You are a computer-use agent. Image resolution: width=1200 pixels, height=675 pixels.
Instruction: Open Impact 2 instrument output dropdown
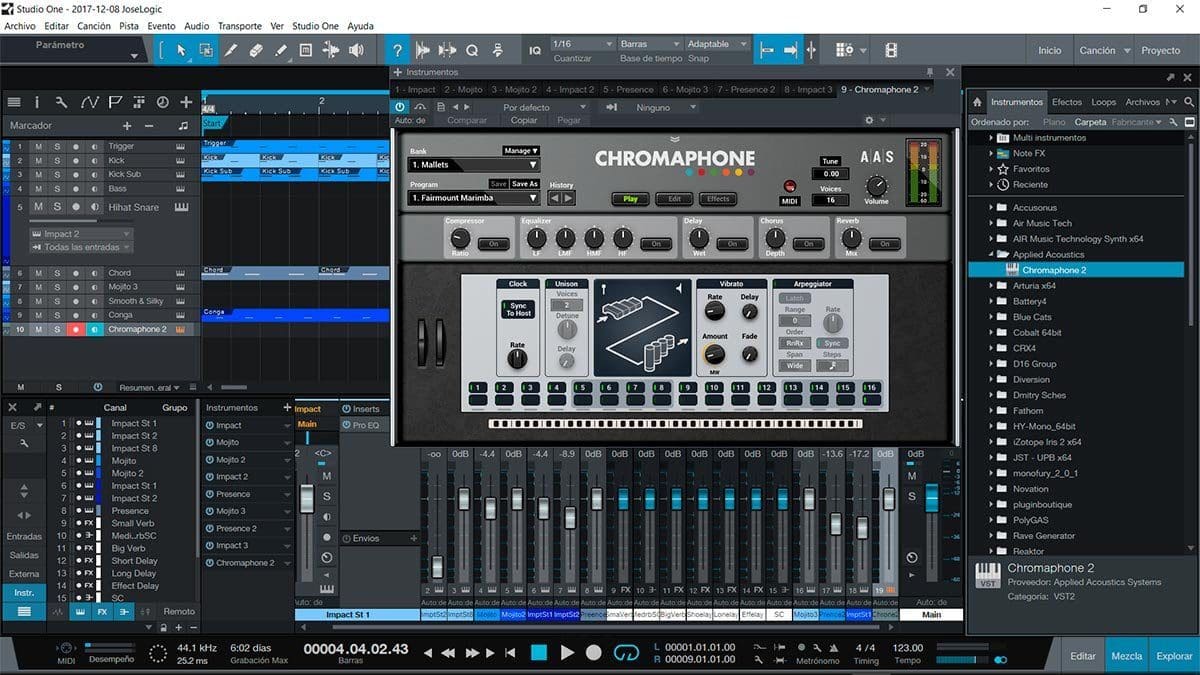(x=81, y=234)
